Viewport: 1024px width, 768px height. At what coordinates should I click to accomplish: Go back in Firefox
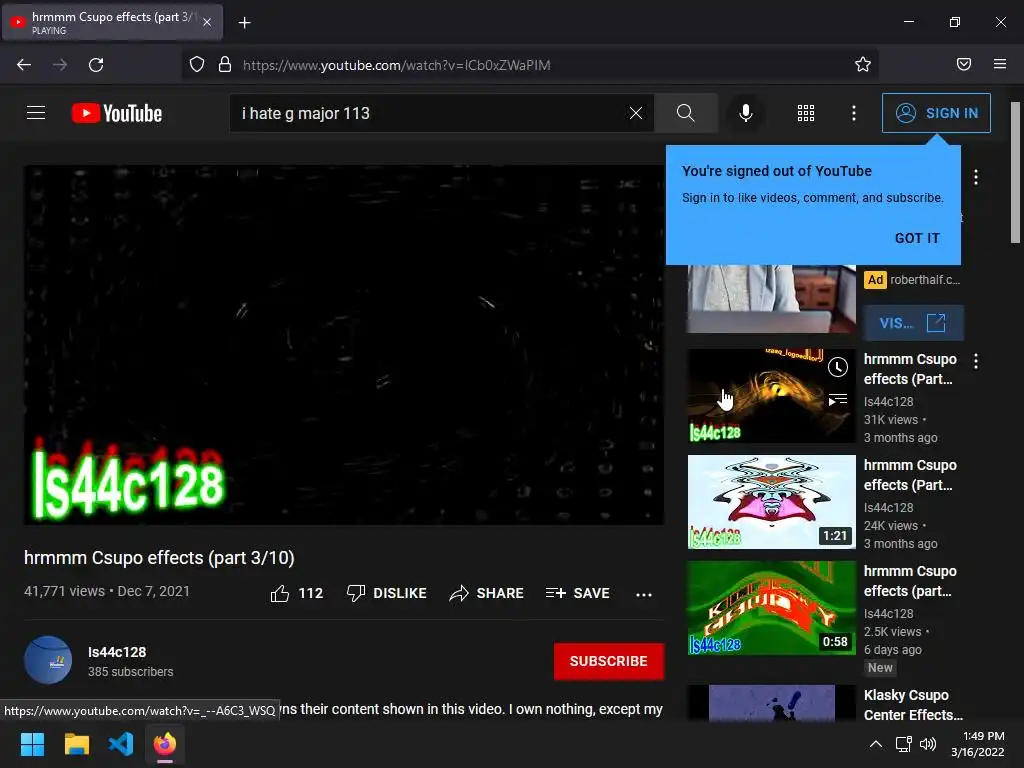point(24,65)
